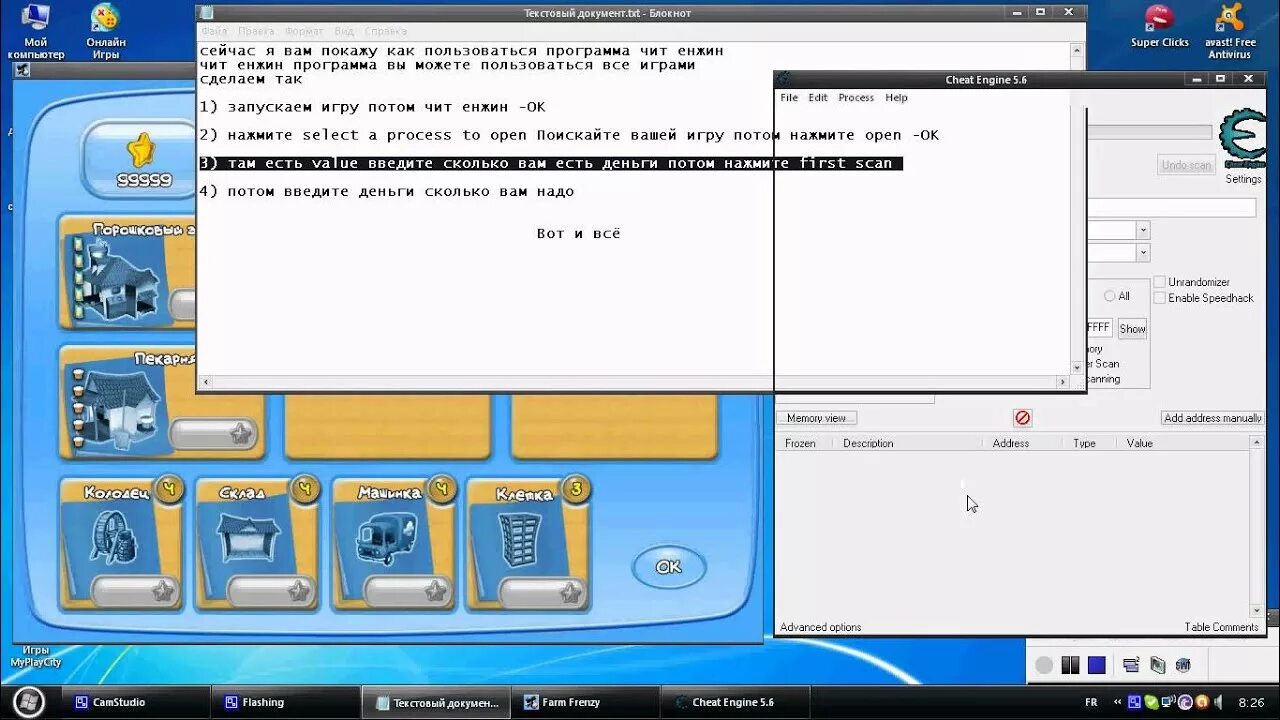Open the Cheat Engine Process menu
1280x720 pixels.
click(856, 97)
